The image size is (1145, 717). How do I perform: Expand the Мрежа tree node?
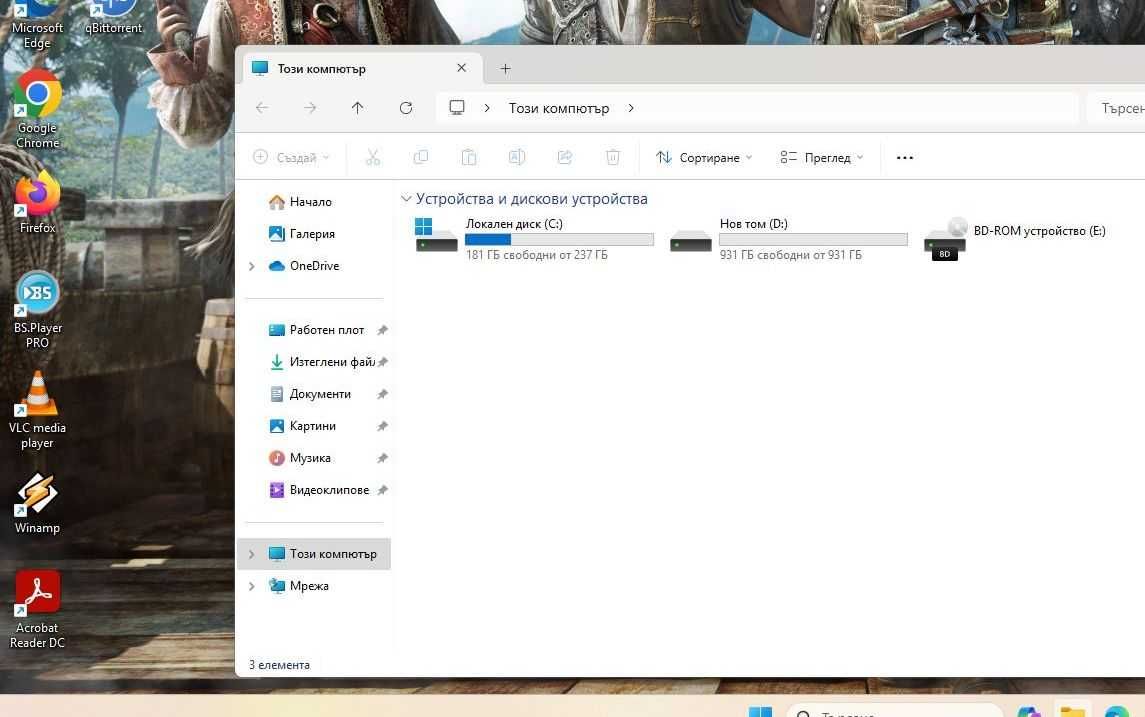[x=252, y=586]
